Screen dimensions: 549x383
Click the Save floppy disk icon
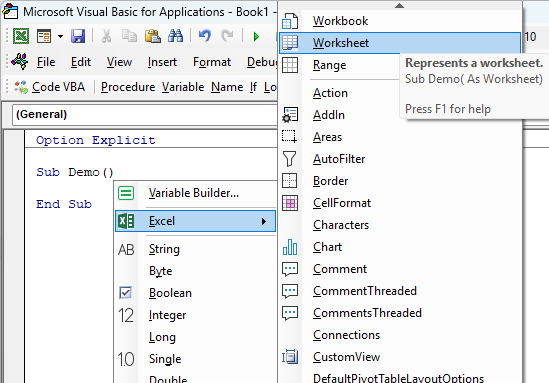coord(78,36)
